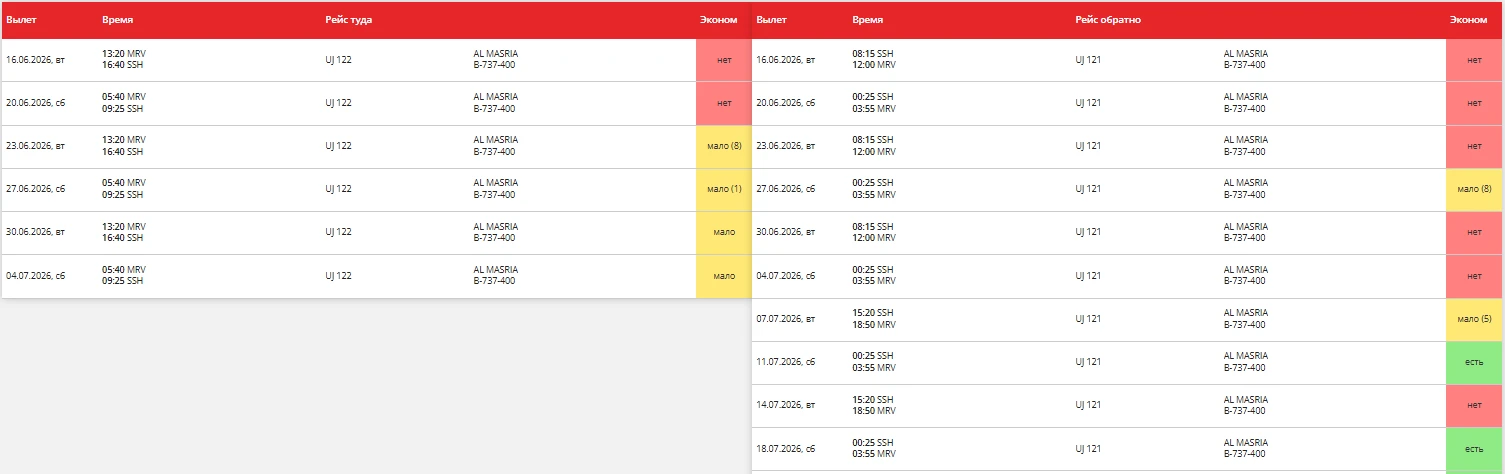This screenshot has height=474, width=1505.
Task: Click UJ 121 flight number for 07.07.2026
Action: click(x=1088, y=320)
